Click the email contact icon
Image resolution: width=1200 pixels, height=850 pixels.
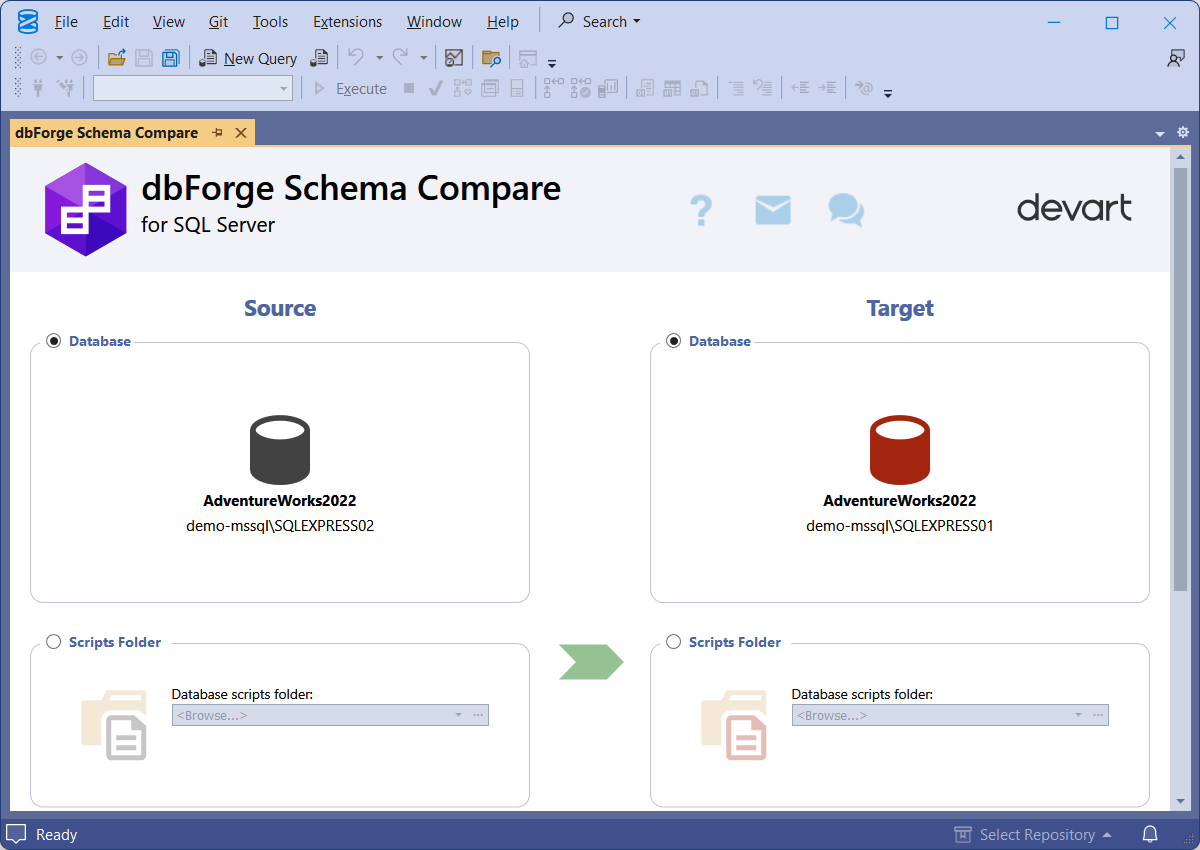772,210
